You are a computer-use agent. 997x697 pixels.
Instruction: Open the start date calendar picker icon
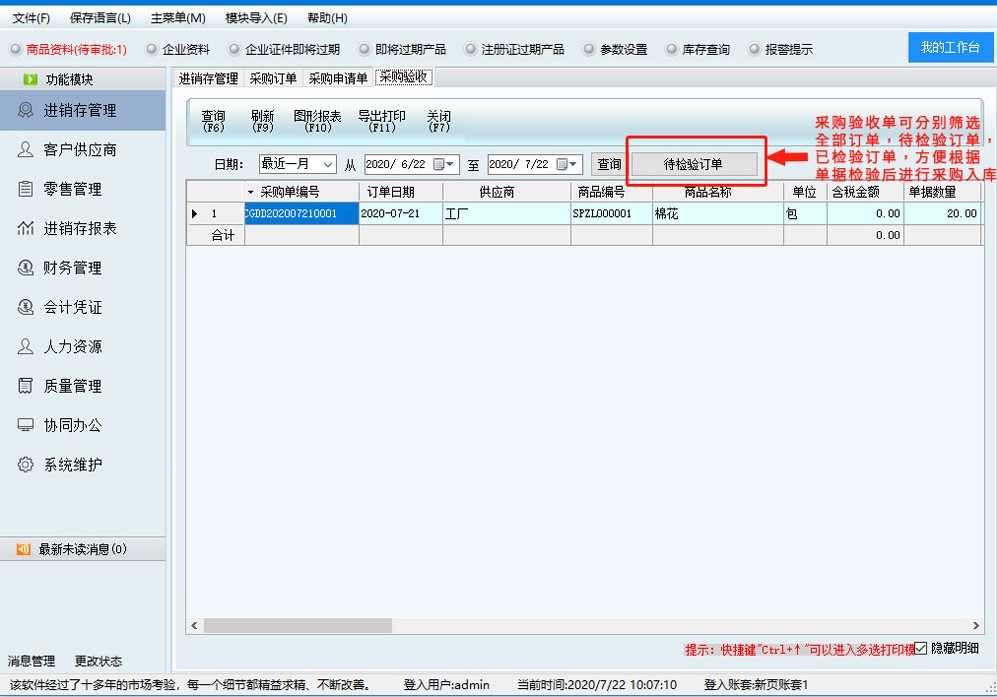pyautogui.click(x=443, y=164)
